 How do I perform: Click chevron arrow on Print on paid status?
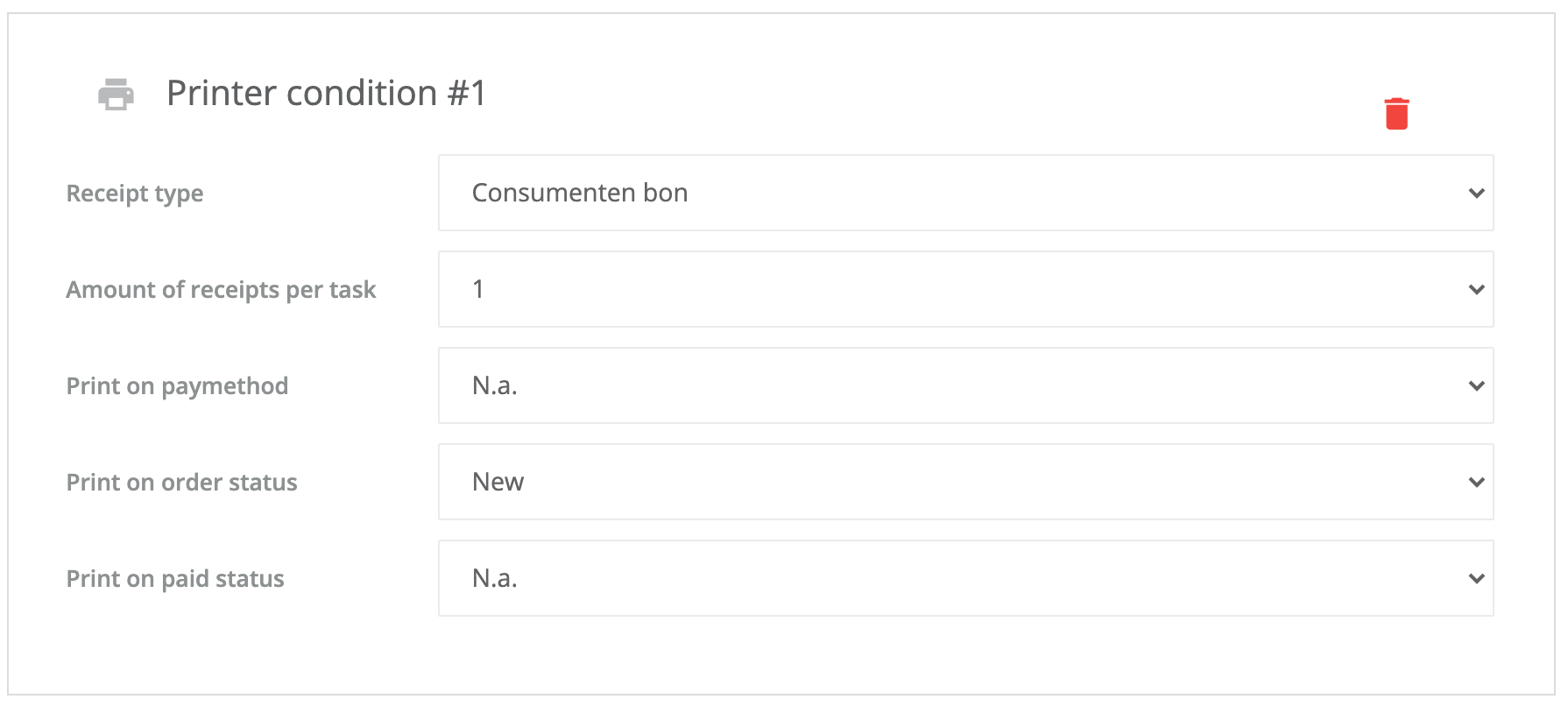[1476, 579]
